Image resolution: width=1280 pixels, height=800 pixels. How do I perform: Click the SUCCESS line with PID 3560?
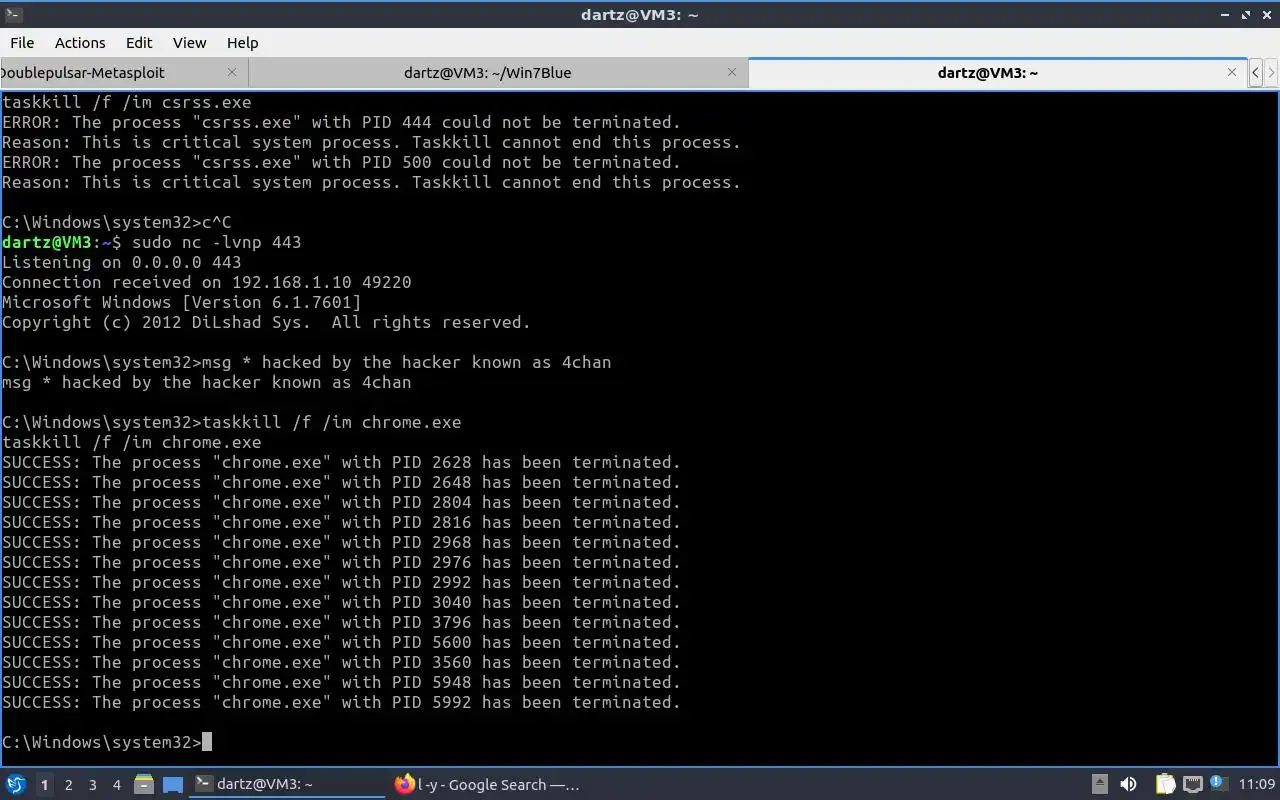pyautogui.click(x=341, y=662)
